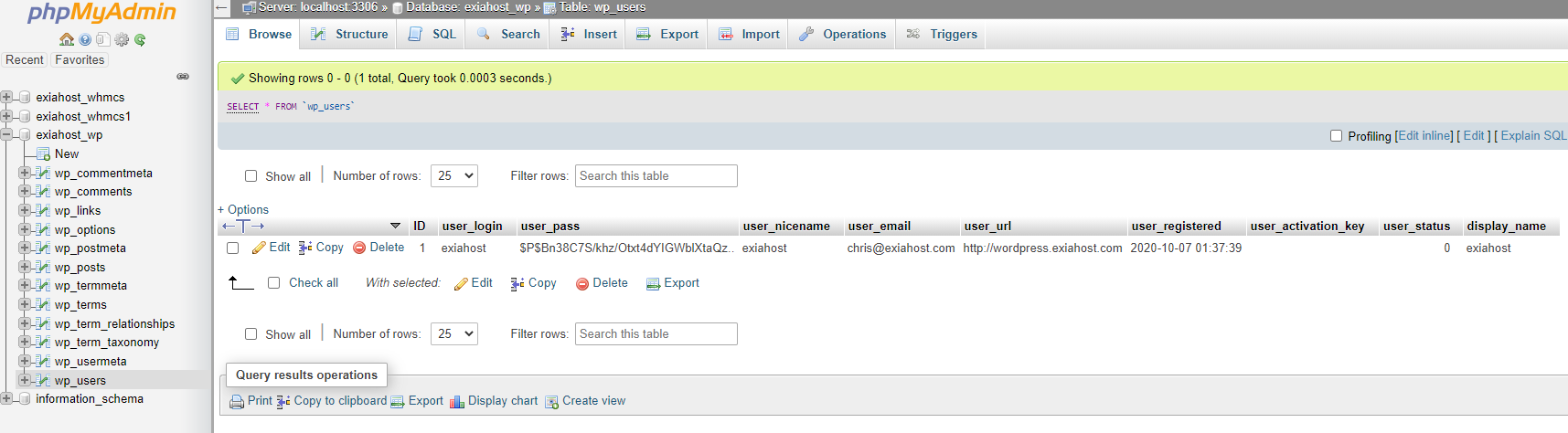Open lower Number of rows dropdown
The image size is (1568, 433).
click(x=454, y=333)
